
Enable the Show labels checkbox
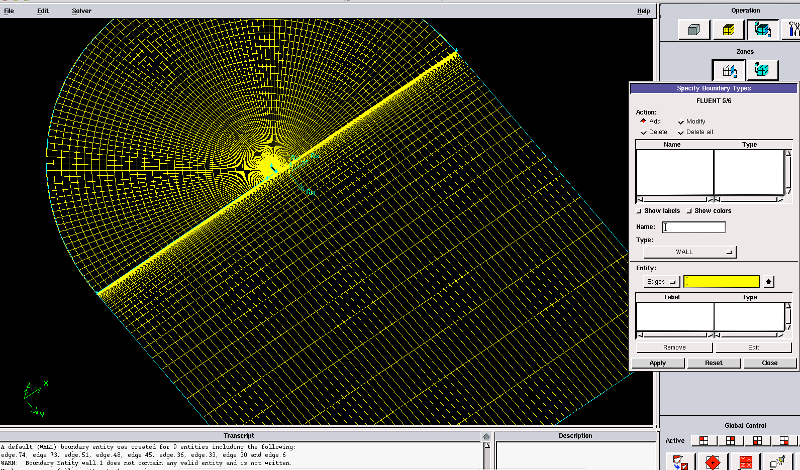(639, 211)
